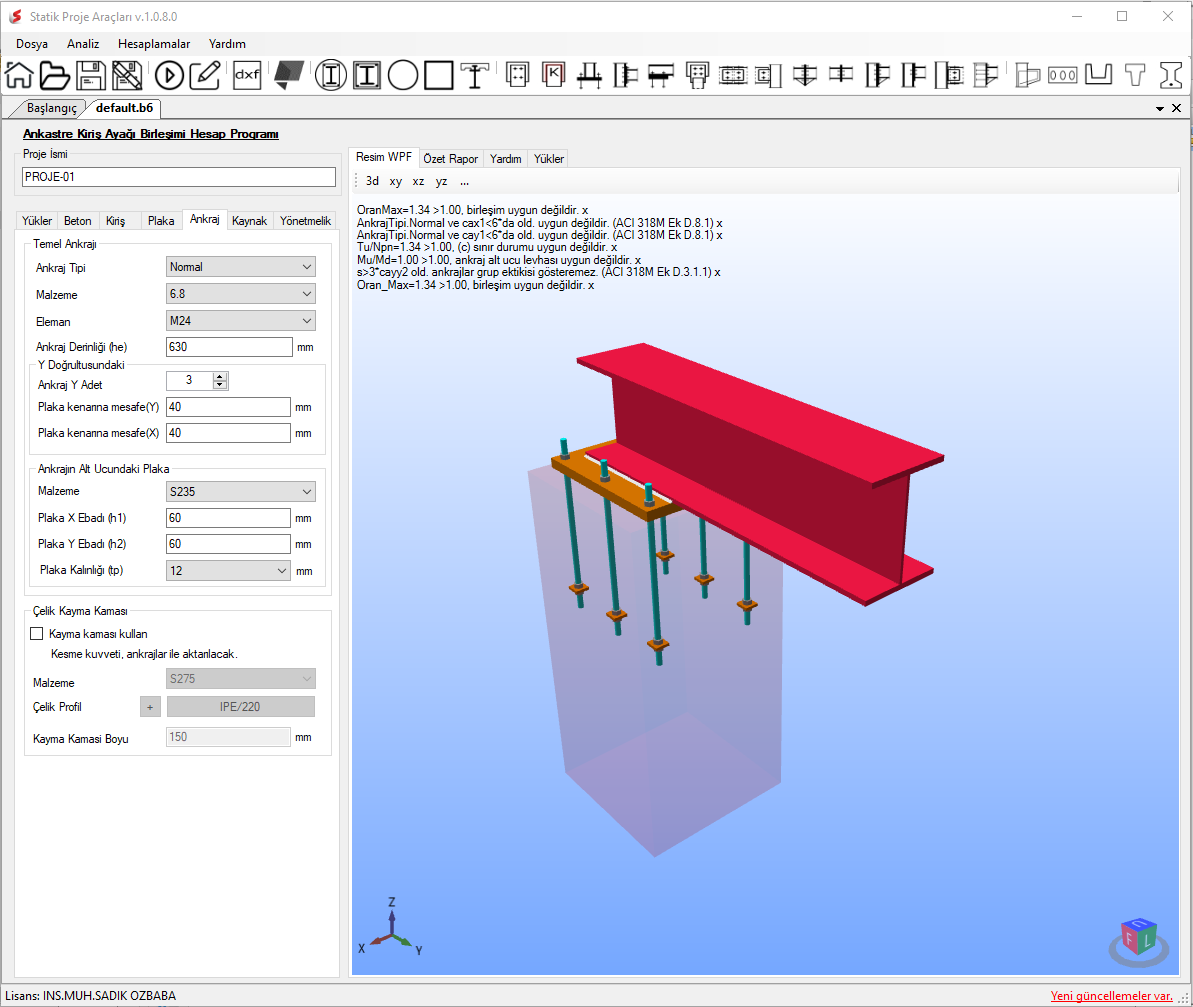Open plate Malzeme dropdown showing S235
The height and width of the screenshot is (1007, 1193).
pyautogui.click(x=240, y=491)
